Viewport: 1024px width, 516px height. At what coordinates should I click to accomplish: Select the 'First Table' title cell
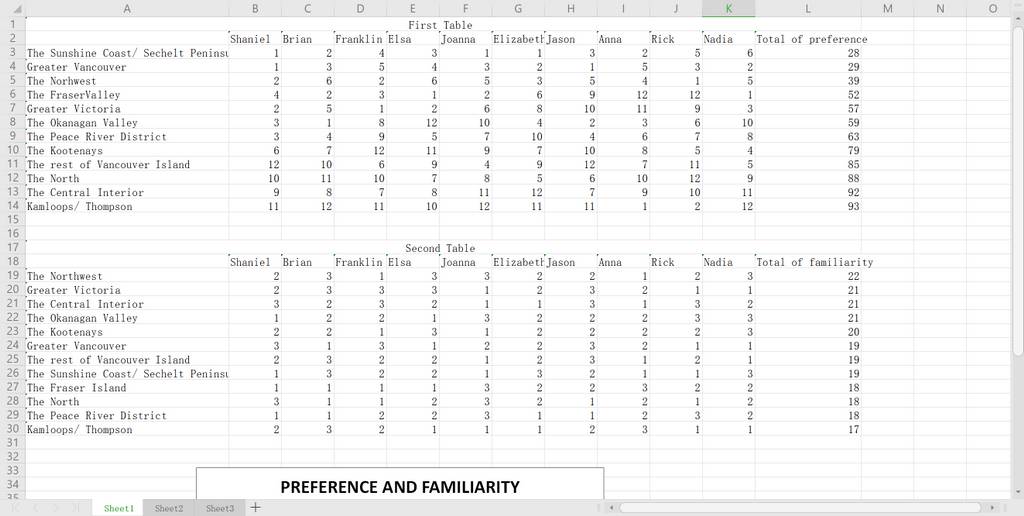[x=440, y=25]
